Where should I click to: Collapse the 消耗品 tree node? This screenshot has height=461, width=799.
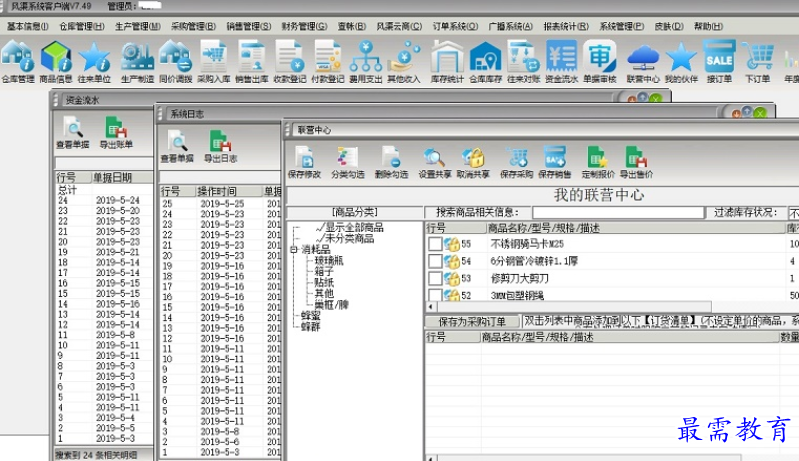coord(294,250)
